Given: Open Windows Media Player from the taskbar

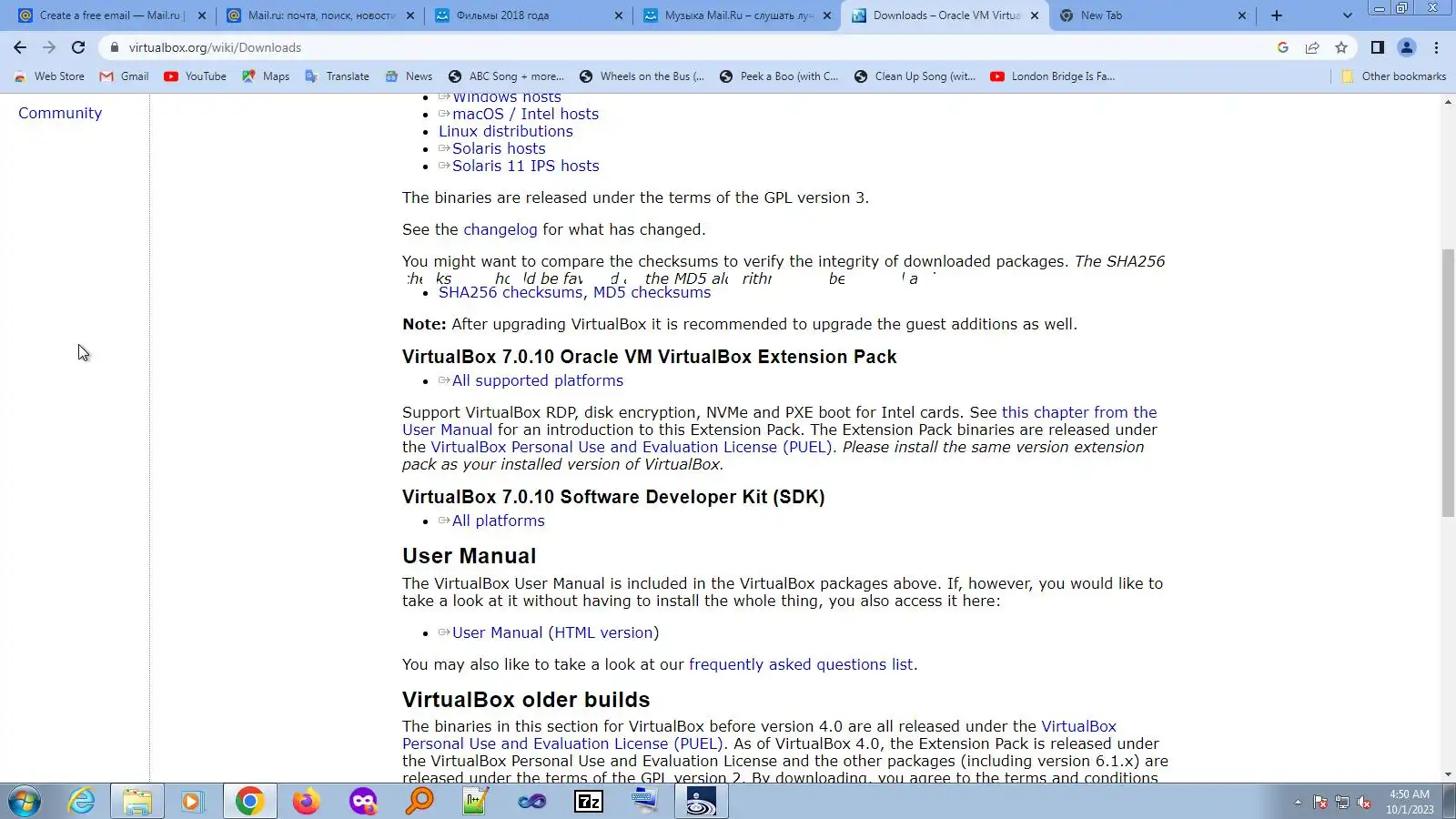Looking at the screenshot, I should pyautogui.click(x=192, y=802).
